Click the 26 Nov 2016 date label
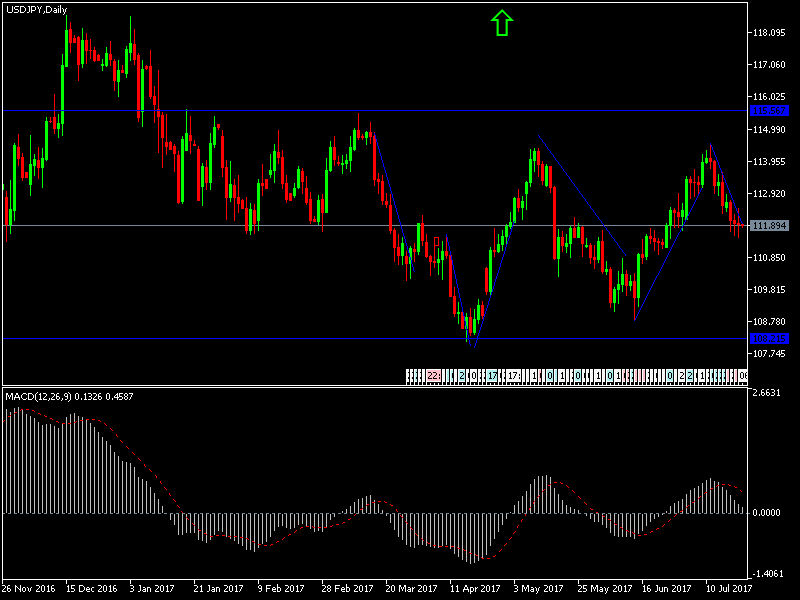Viewport: 800px width, 600px height. tap(28, 589)
